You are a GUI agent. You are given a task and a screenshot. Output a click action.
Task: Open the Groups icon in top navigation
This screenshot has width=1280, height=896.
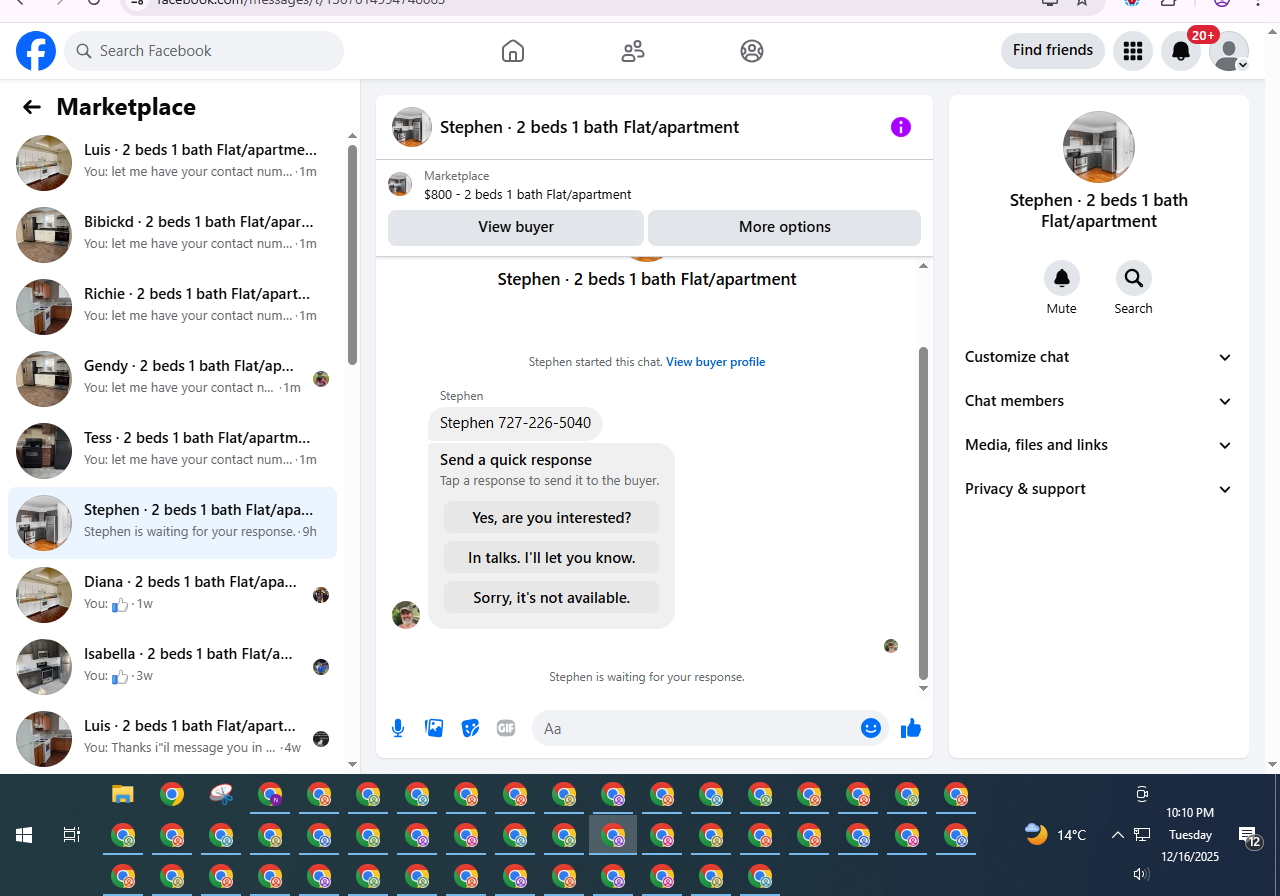click(752, 51)
